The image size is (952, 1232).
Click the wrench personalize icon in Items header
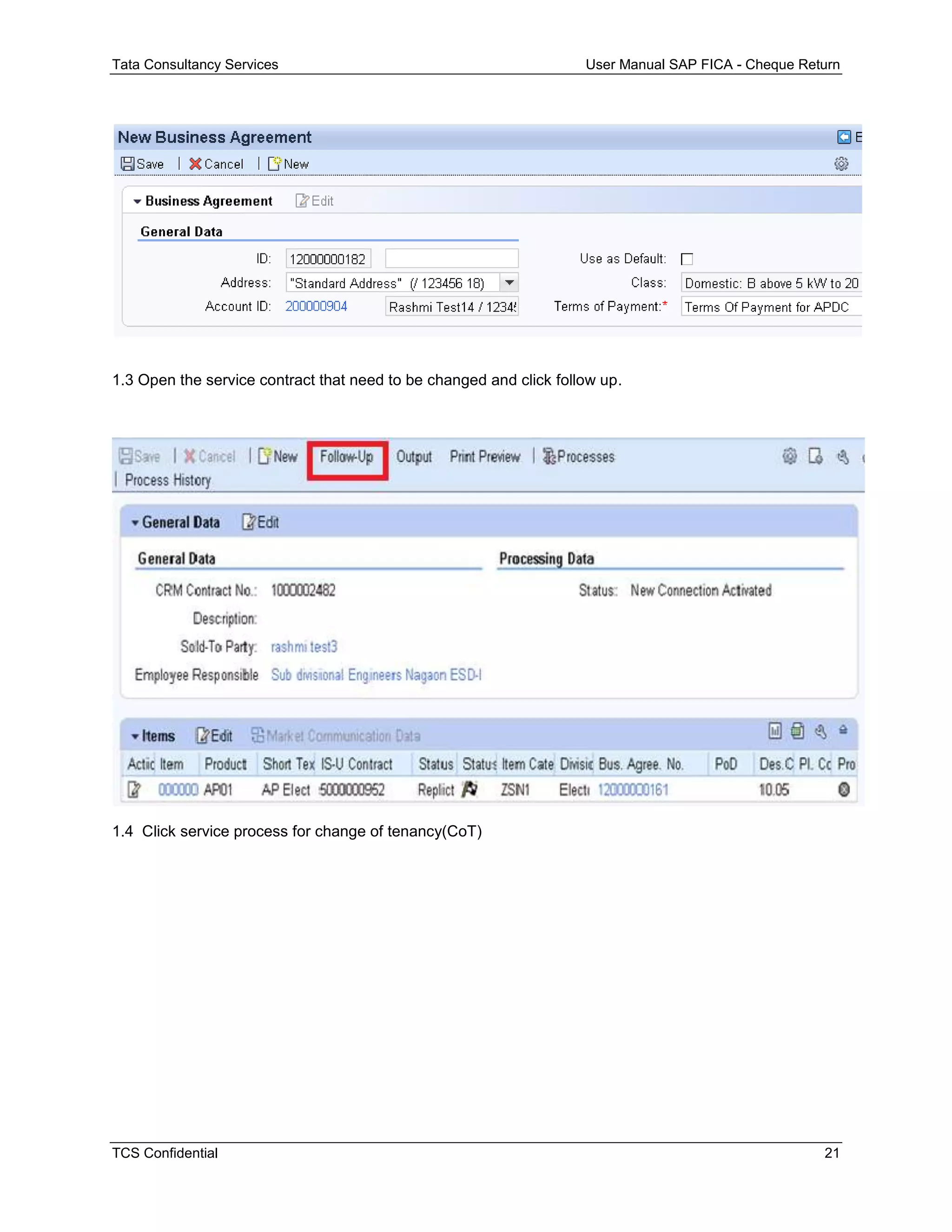[x=820, y=732]
